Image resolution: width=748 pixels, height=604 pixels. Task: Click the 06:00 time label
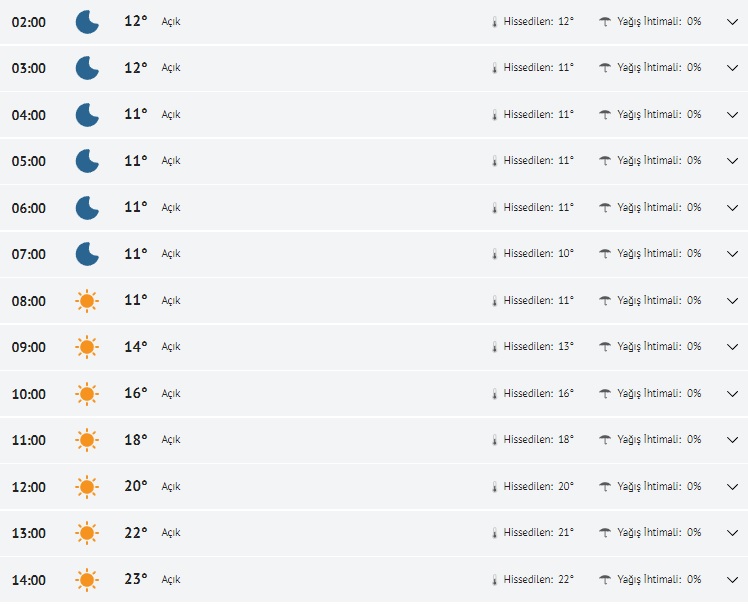tap(29, 208)
